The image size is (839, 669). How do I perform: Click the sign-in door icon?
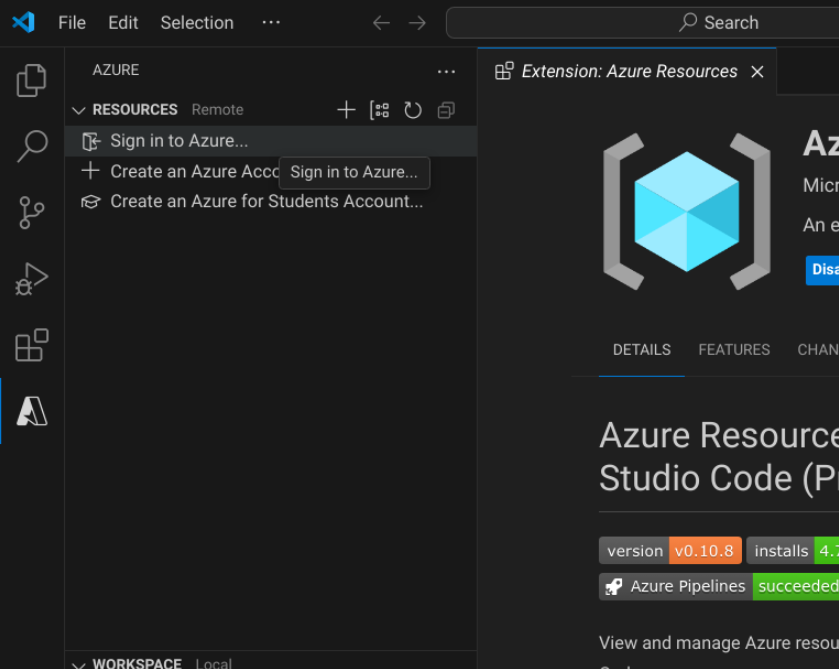click(x=91, y=141)
